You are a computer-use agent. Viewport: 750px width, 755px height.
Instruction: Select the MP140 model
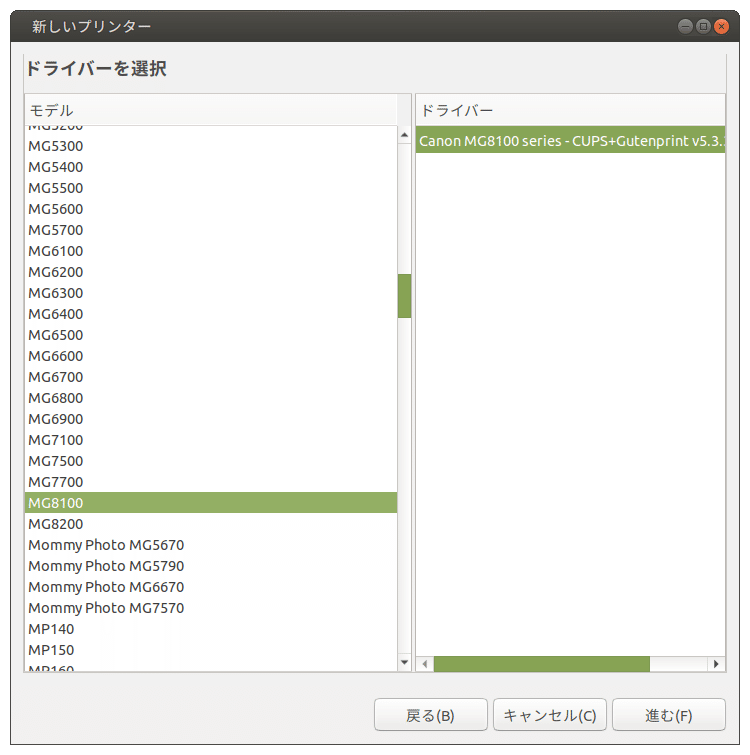211,629
